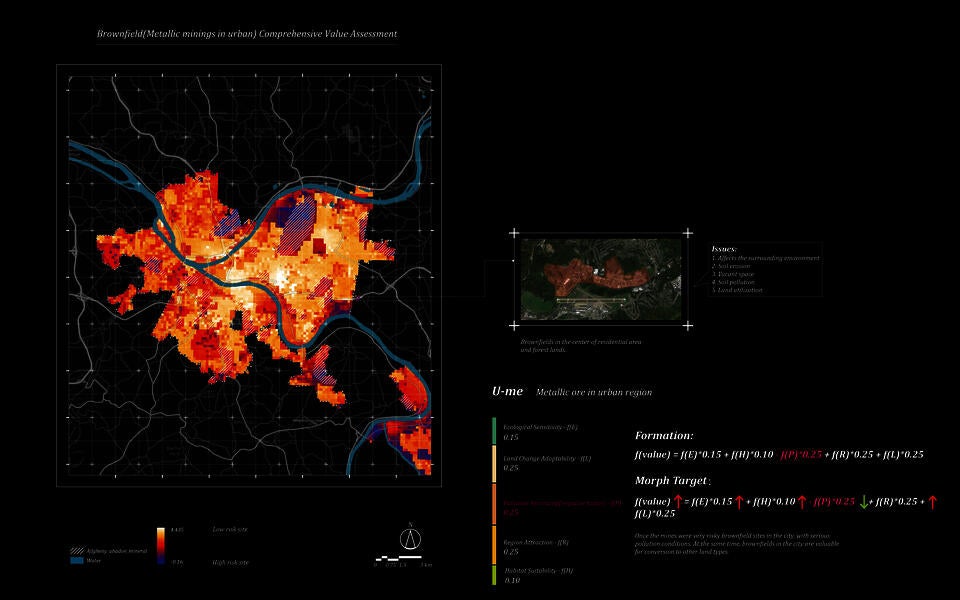The image size is (960, 600).
Task: Click the 'Issues:' heading
Action: coord(724,249)
